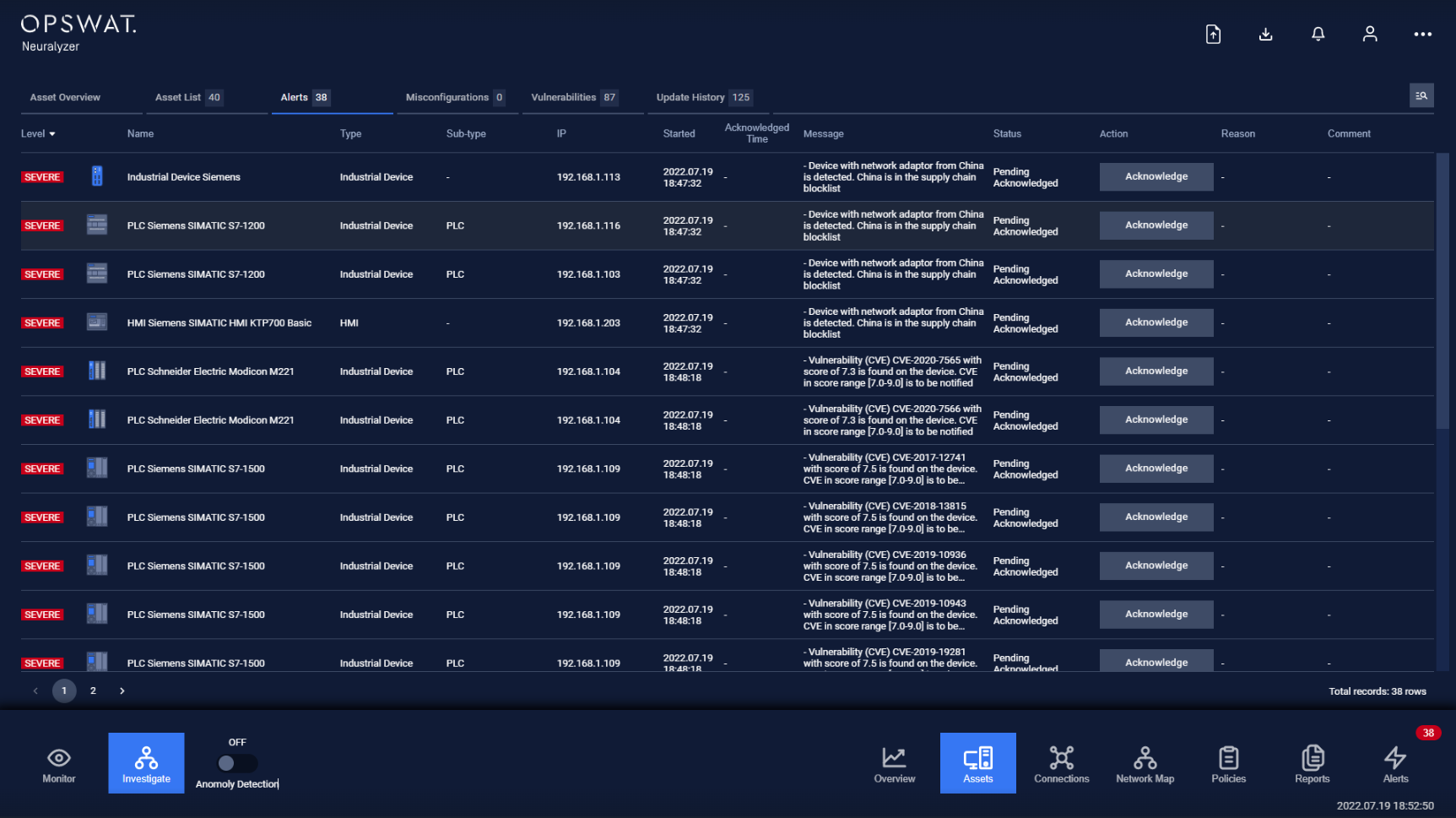Open the Reports section
Screen dimensions: 1456x818
pos(1313,763)
